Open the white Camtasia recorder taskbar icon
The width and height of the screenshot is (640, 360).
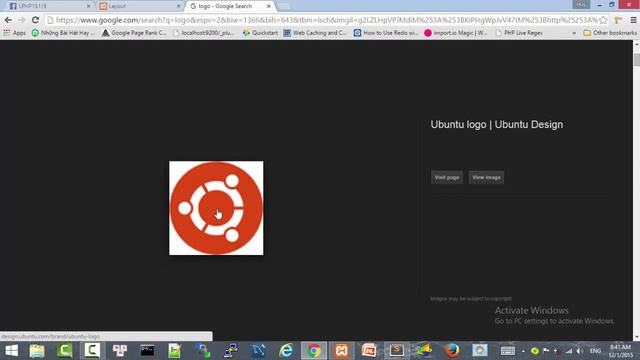click(x=92, y=351)
